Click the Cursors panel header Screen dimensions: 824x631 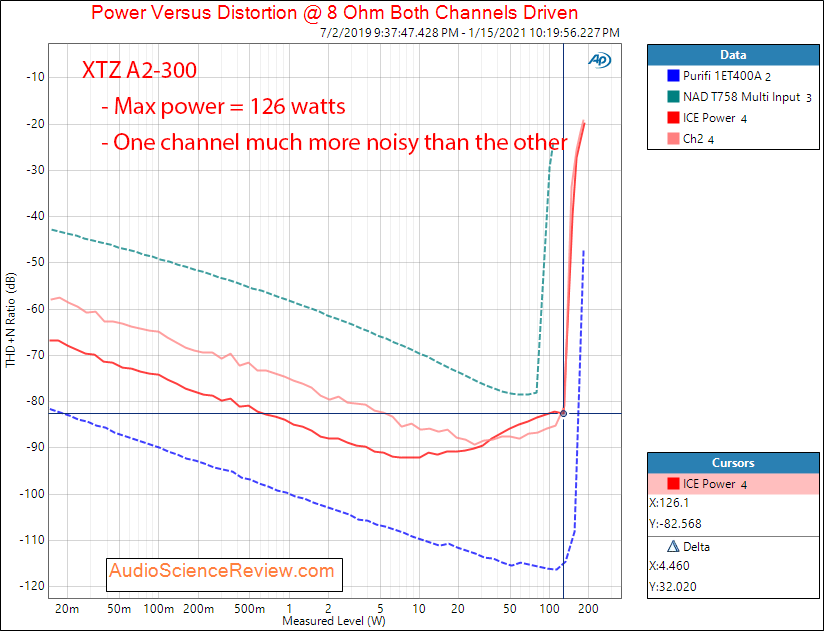[733, 463]
